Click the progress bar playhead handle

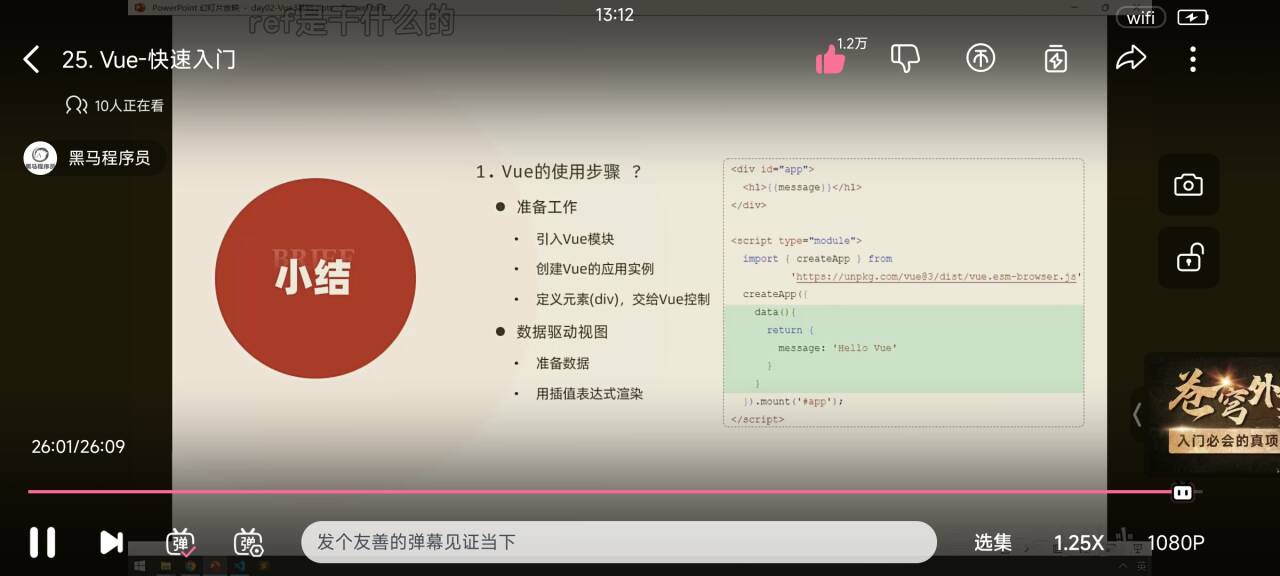pyautogui.click(x=1182, y=492)
